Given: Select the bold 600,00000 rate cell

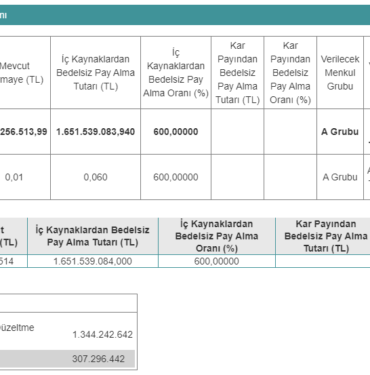Looking at the screenshot, I should pos(176,132).
